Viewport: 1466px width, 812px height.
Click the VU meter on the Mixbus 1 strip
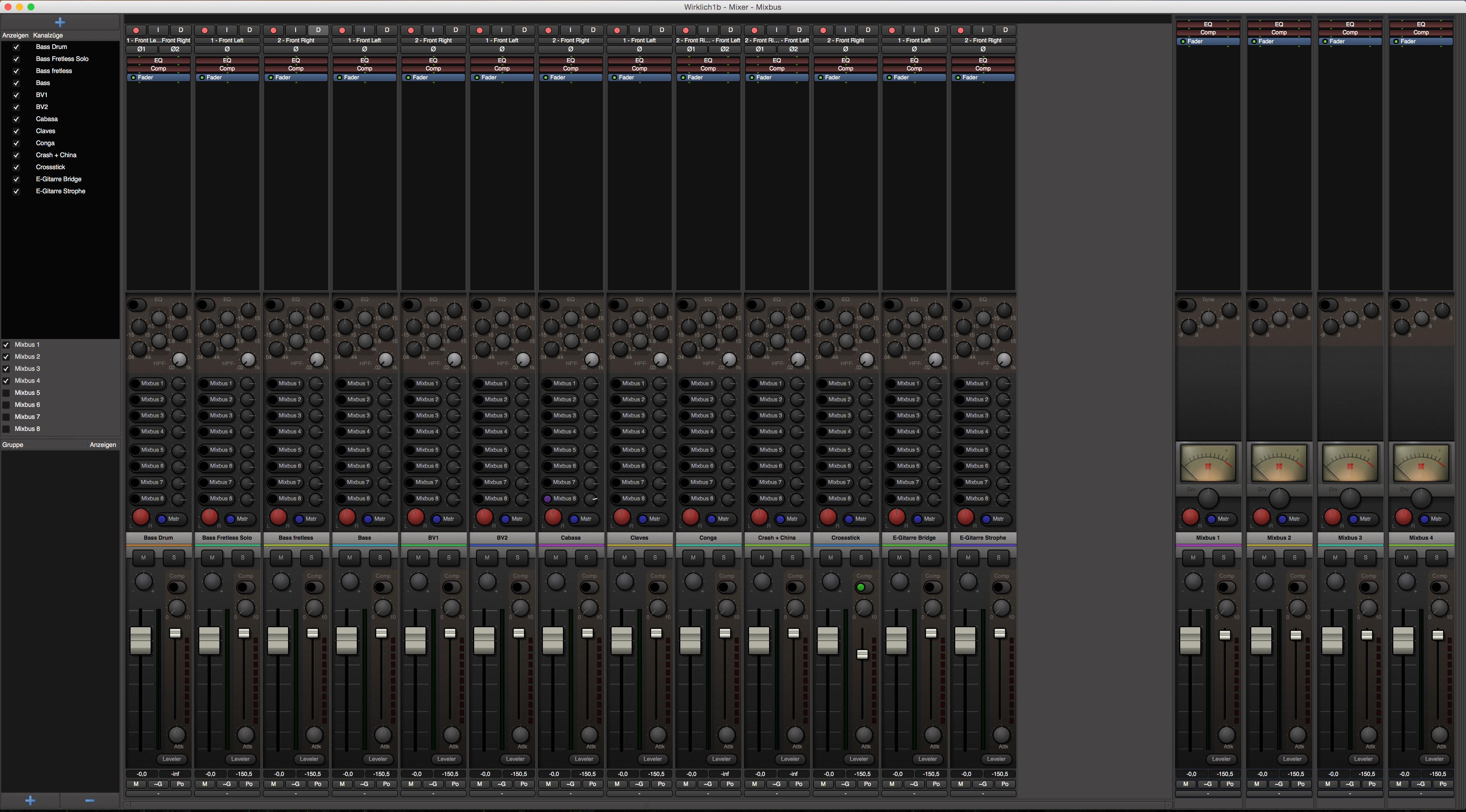click(x=1208, y=463)
